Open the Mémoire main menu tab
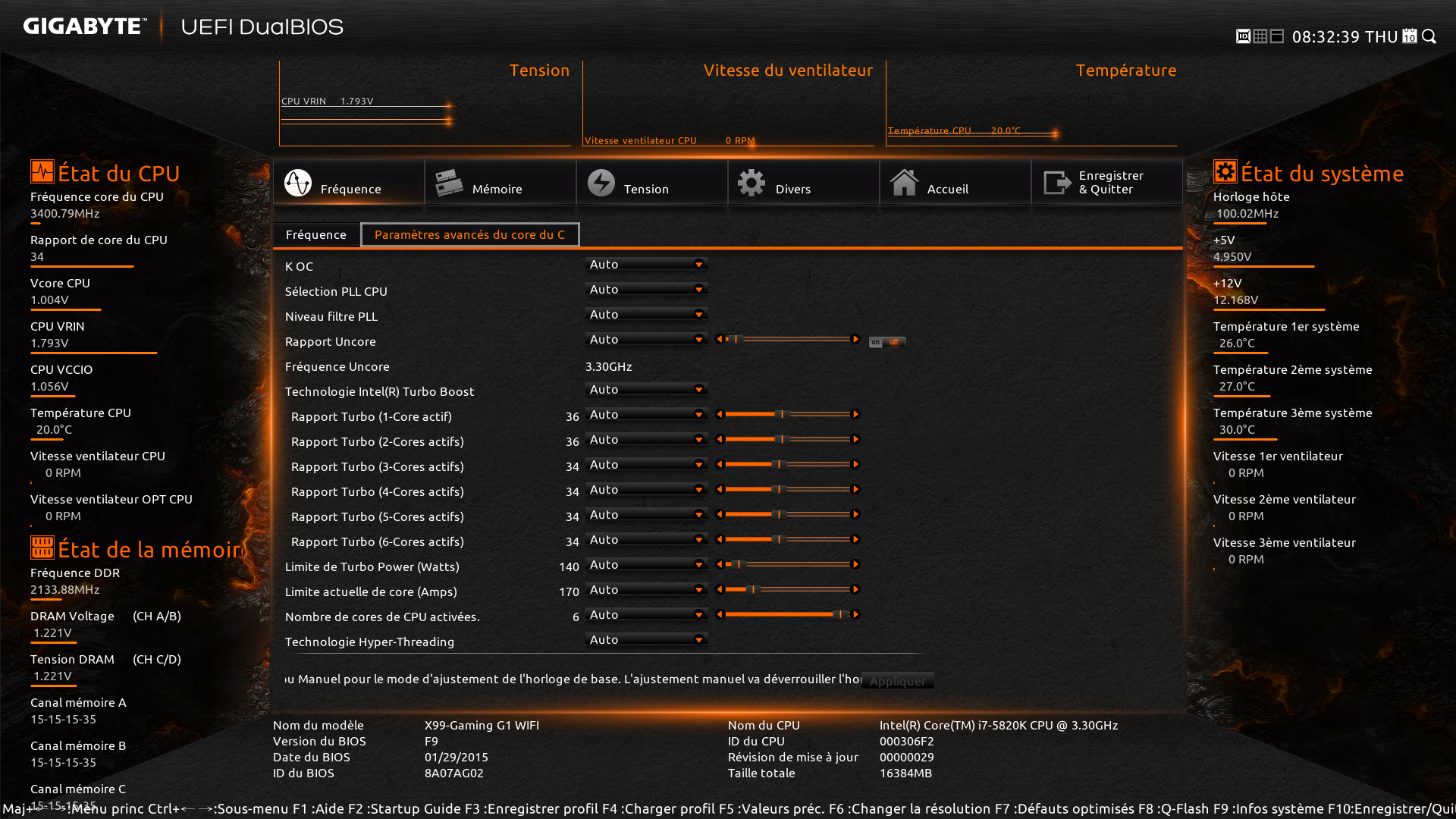Image resolution: width=1456 pixels, height=819 pixels. (x=500, y=182)
